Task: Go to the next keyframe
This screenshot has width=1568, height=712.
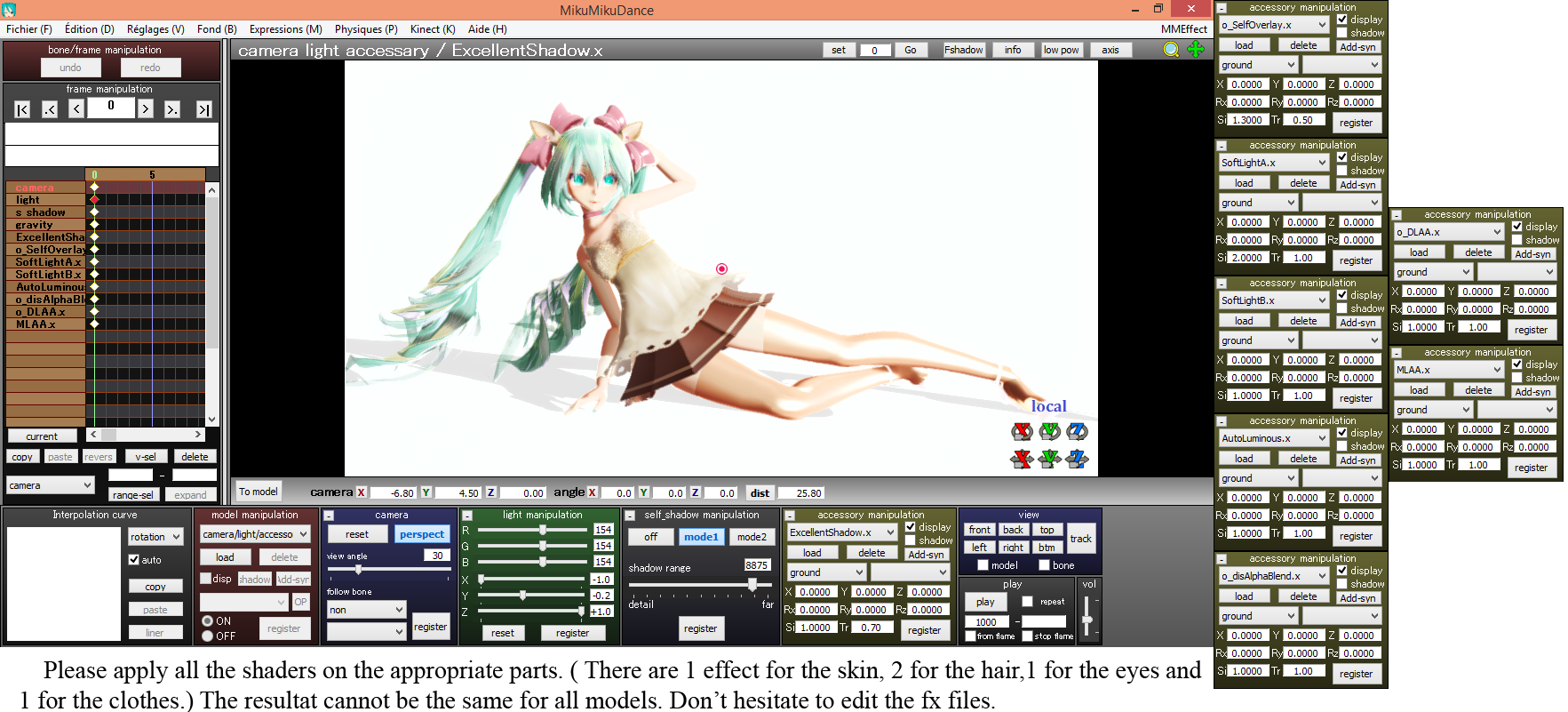Action: [172, 109]
